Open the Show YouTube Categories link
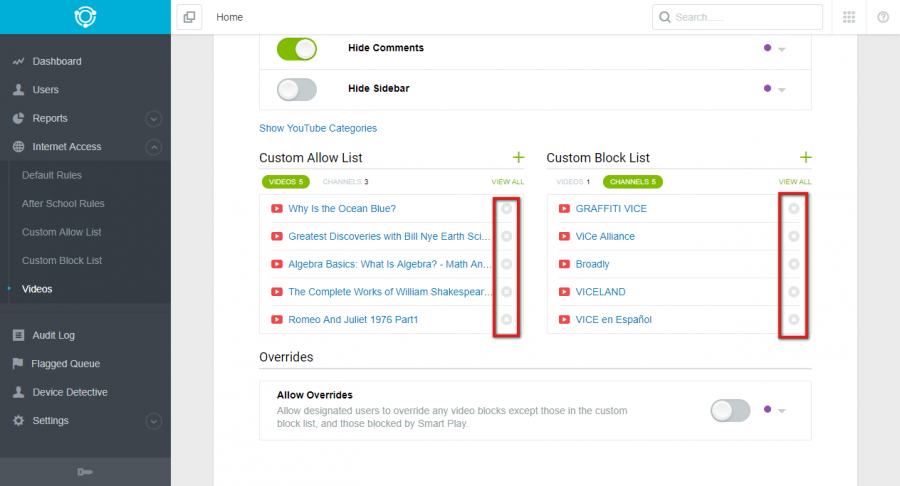The image size is (900, 486). (x=318, y=128)
